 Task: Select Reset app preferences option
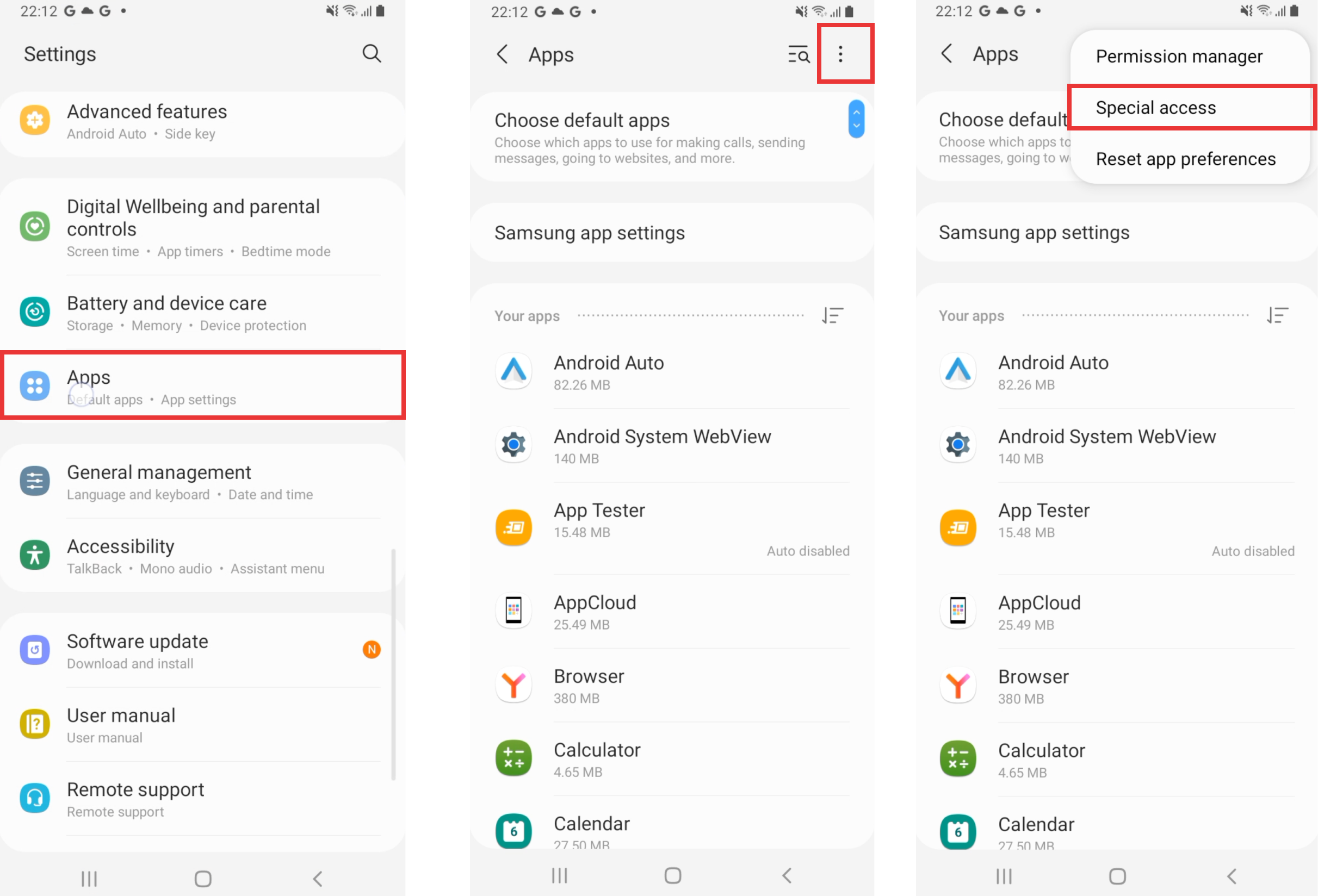click(x=1185, y=159)
